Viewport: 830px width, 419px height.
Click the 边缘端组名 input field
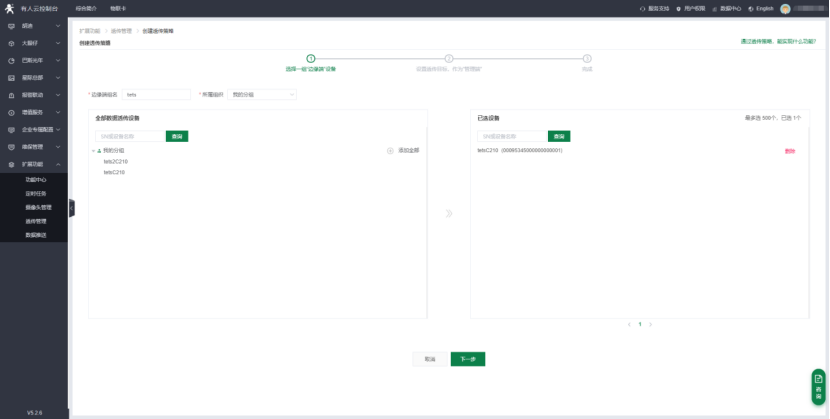(x=156, y=94)
